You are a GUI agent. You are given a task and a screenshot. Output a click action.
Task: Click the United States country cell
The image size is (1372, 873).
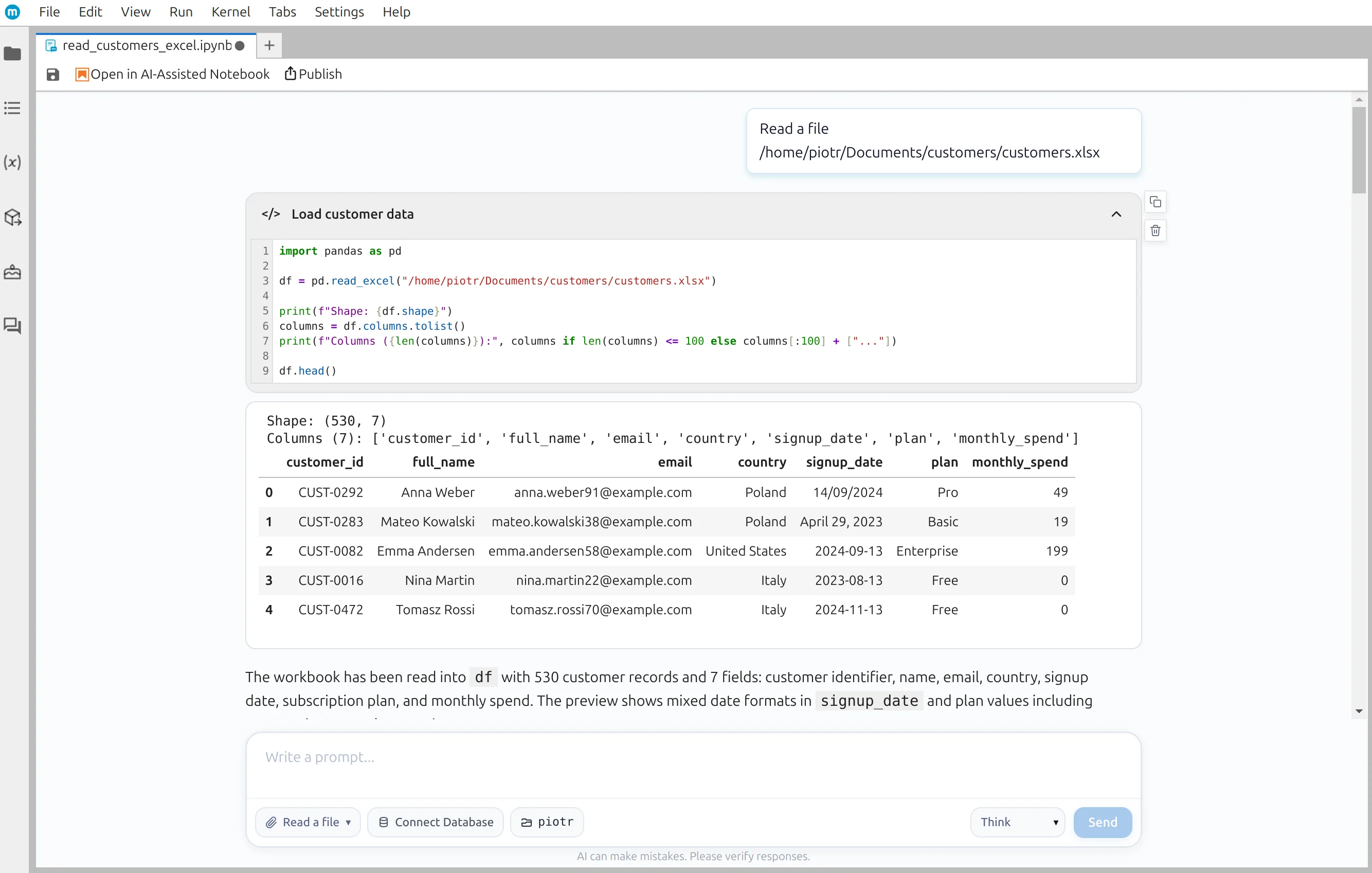point(746,551)
